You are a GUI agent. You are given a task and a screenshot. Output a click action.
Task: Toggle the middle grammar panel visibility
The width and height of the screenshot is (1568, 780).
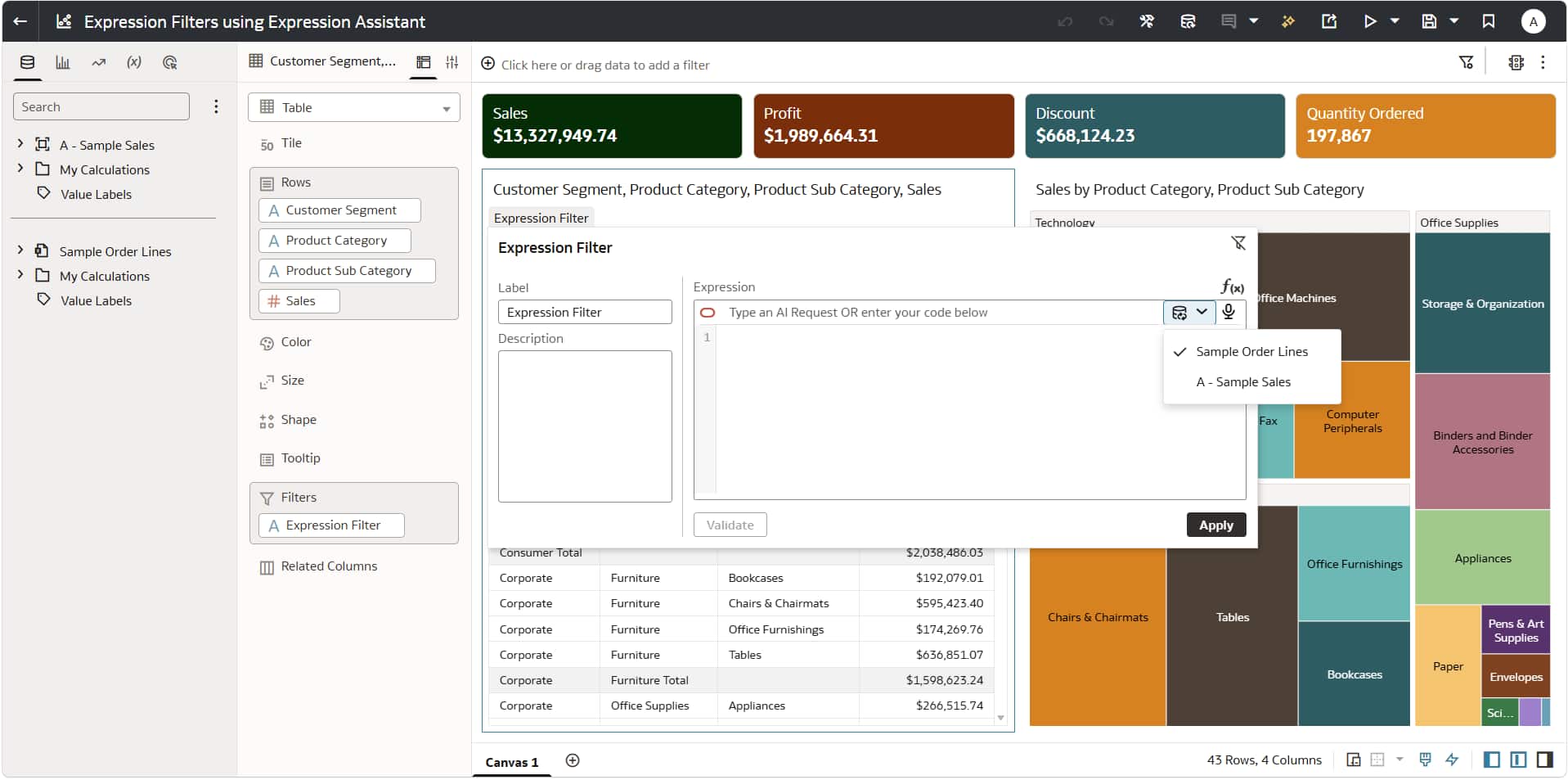pos(1518,760)
